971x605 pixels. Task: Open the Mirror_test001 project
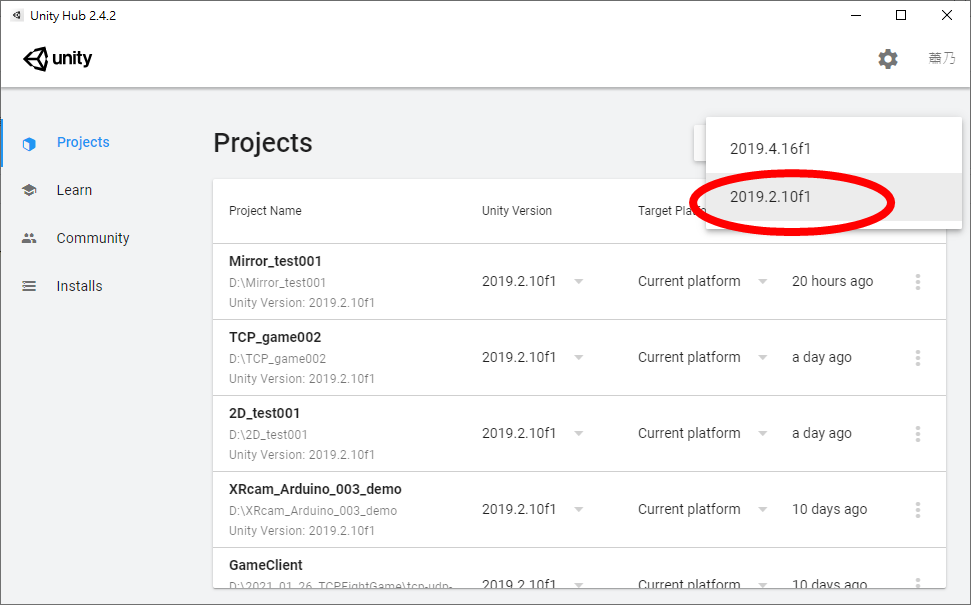coord(275,261)
